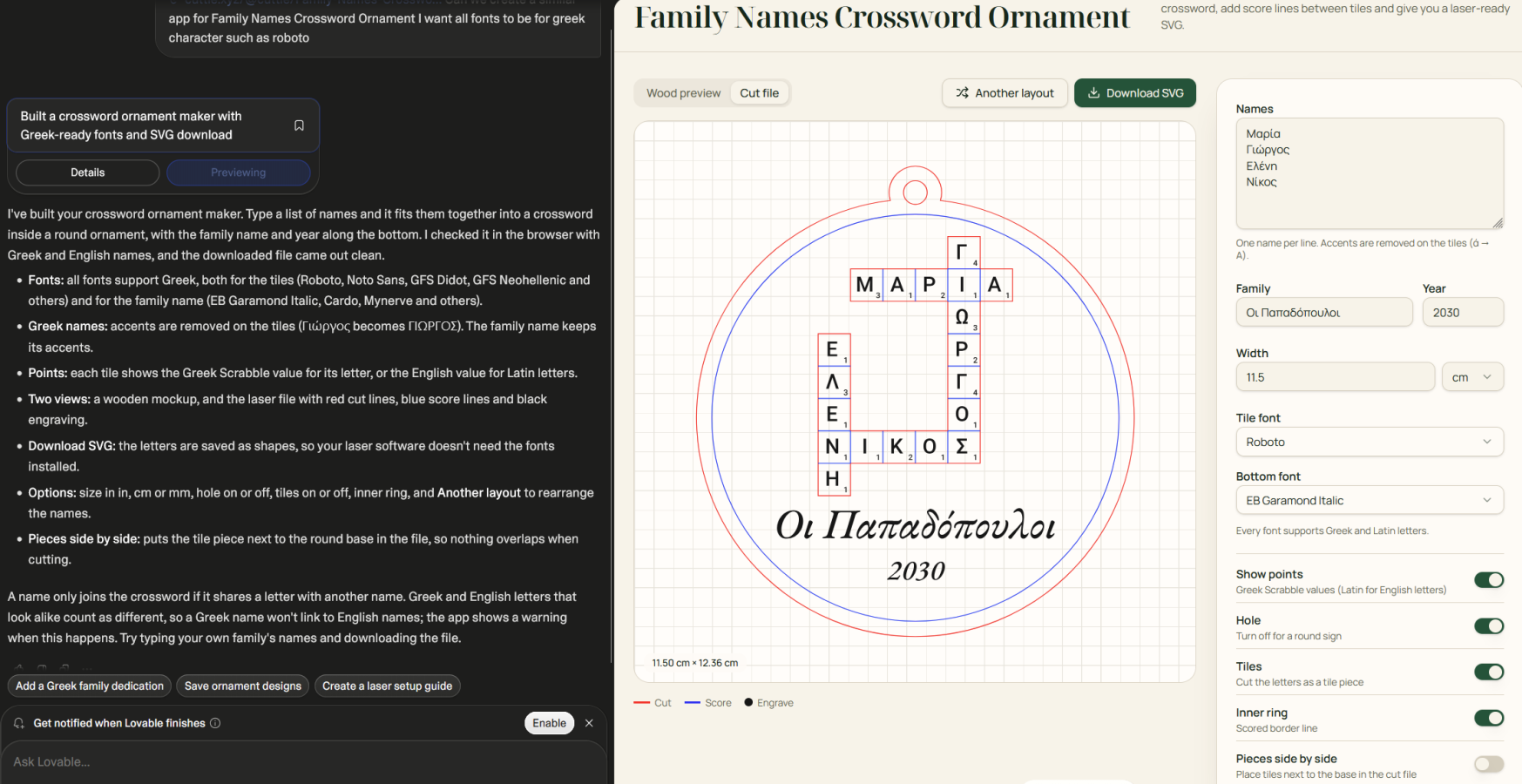Turn off the Hole switch
This screenshot has width=1522, height=784.
click(x=1489, y=626)
